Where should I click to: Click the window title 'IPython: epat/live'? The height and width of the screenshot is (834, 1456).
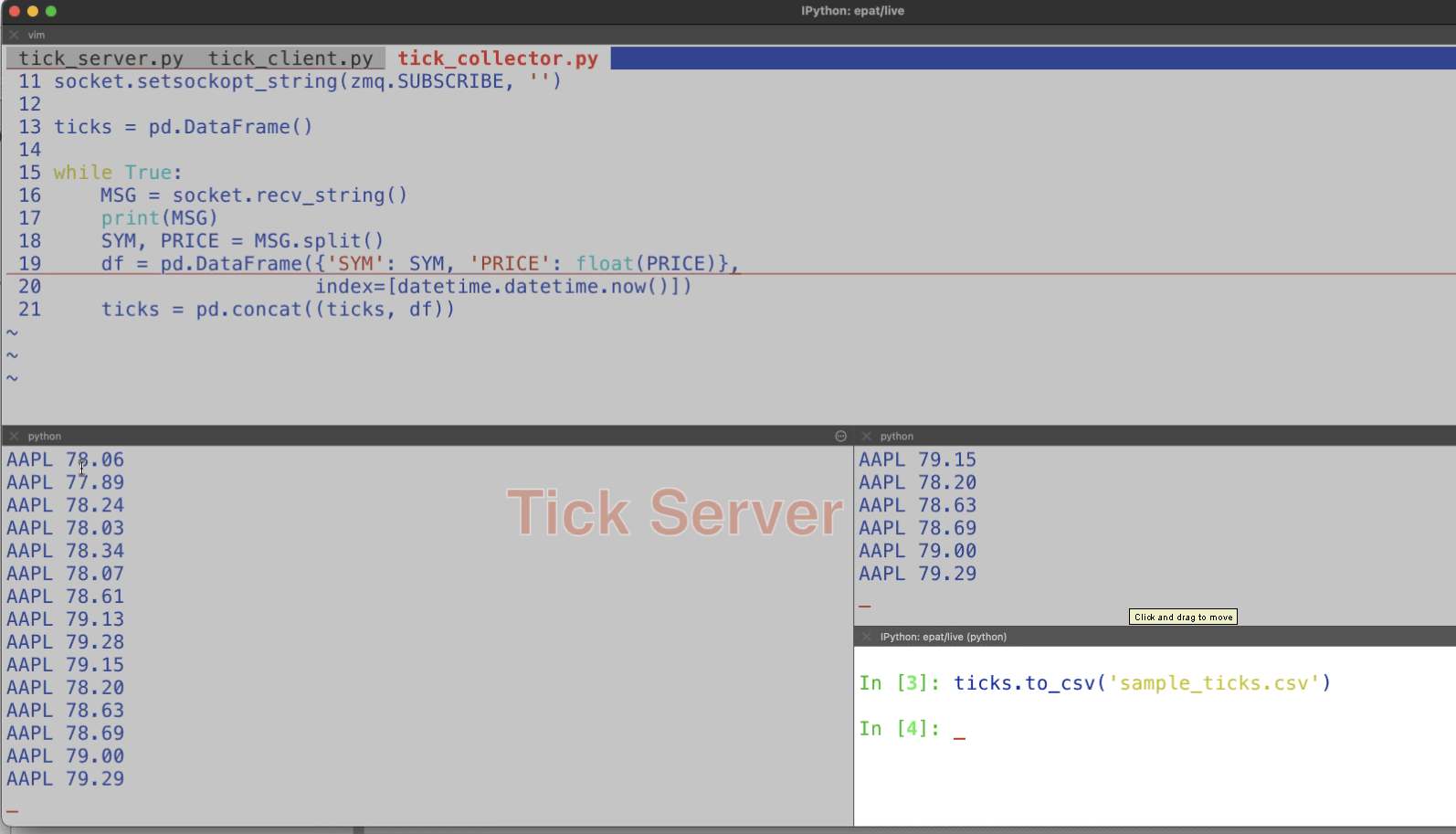point(852,11)
